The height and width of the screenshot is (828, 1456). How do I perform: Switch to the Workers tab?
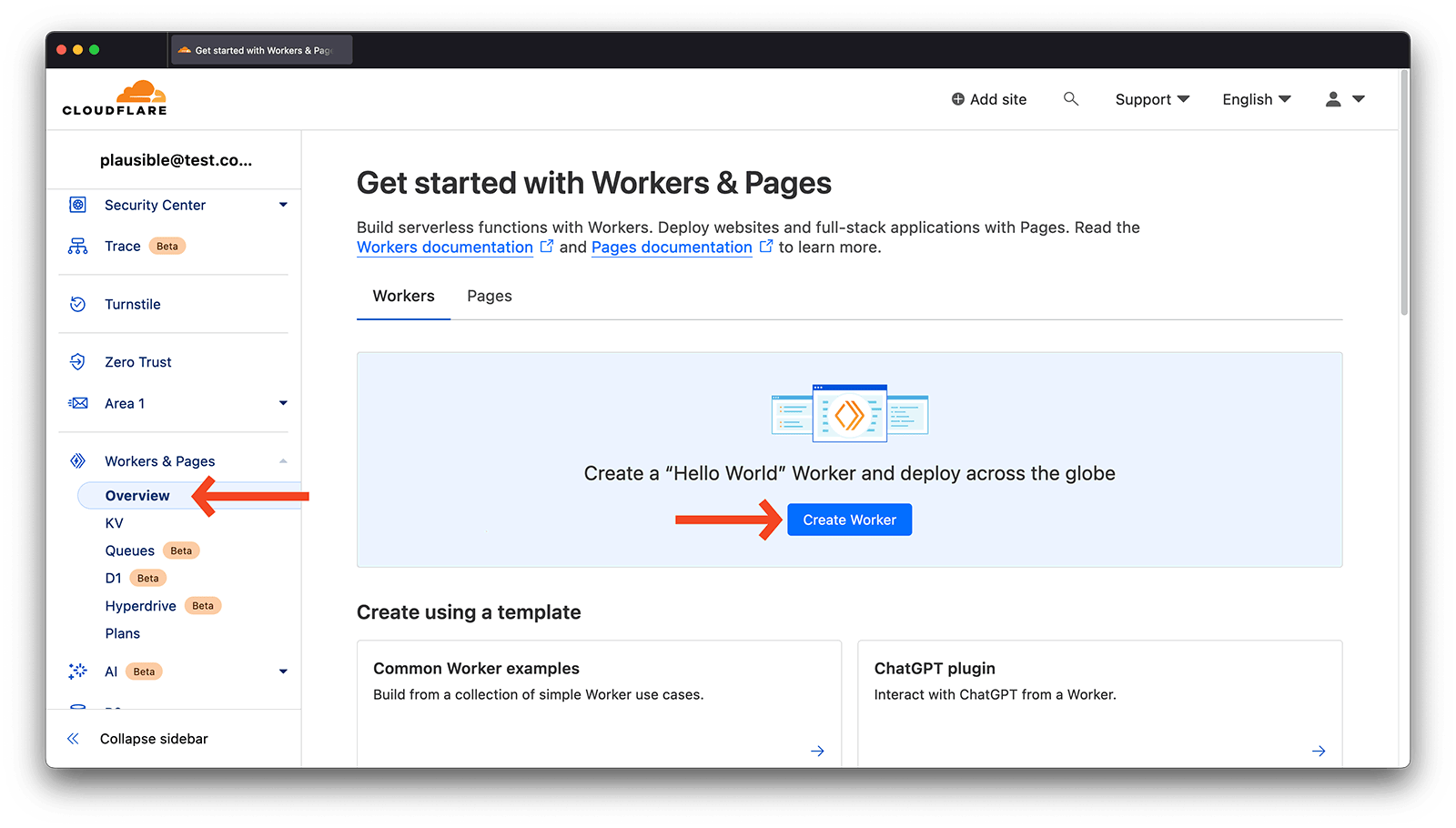point(404,296)
